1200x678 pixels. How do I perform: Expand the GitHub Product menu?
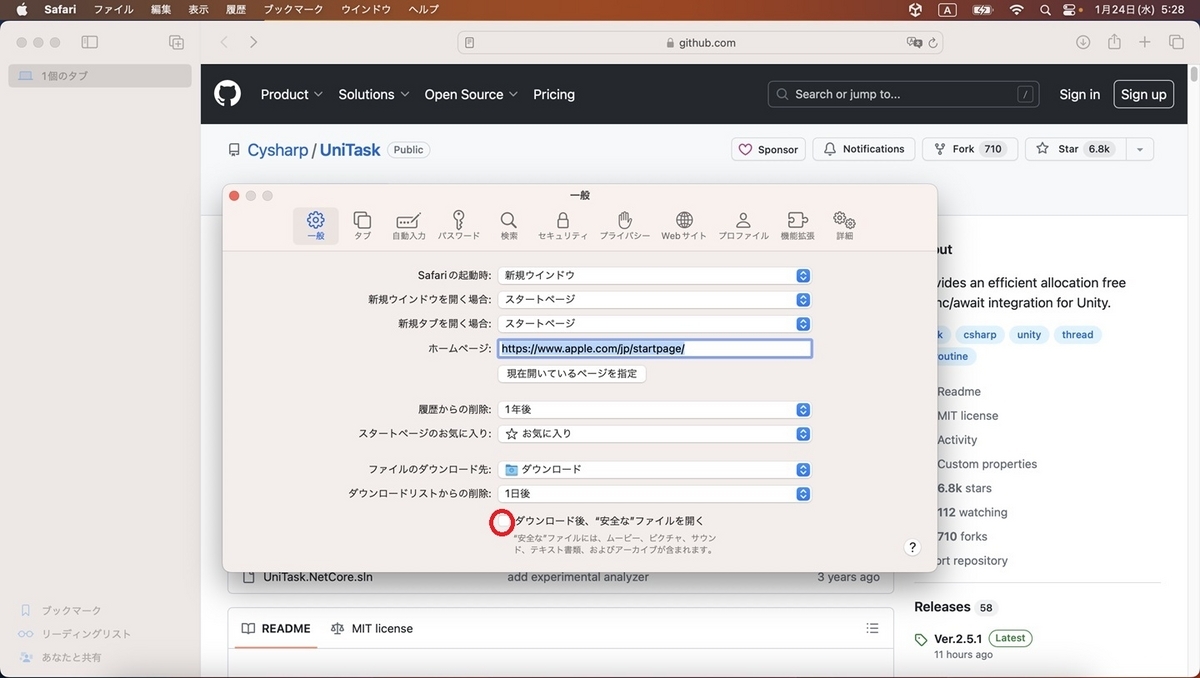pyautogui.click(x=292, y=94)
